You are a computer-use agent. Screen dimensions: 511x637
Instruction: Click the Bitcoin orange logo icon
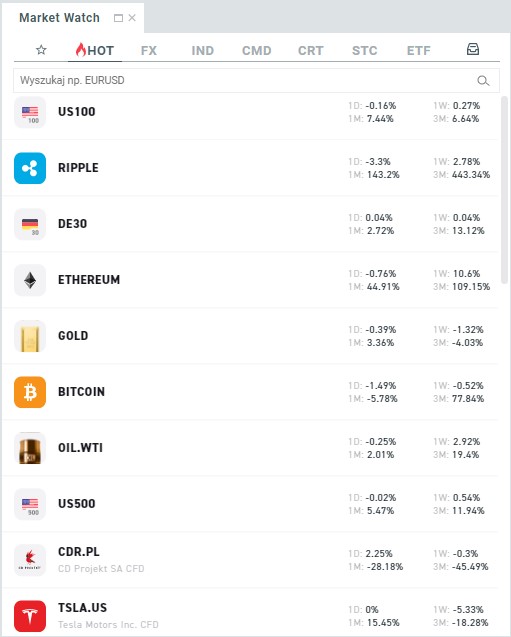click(30, 392)
